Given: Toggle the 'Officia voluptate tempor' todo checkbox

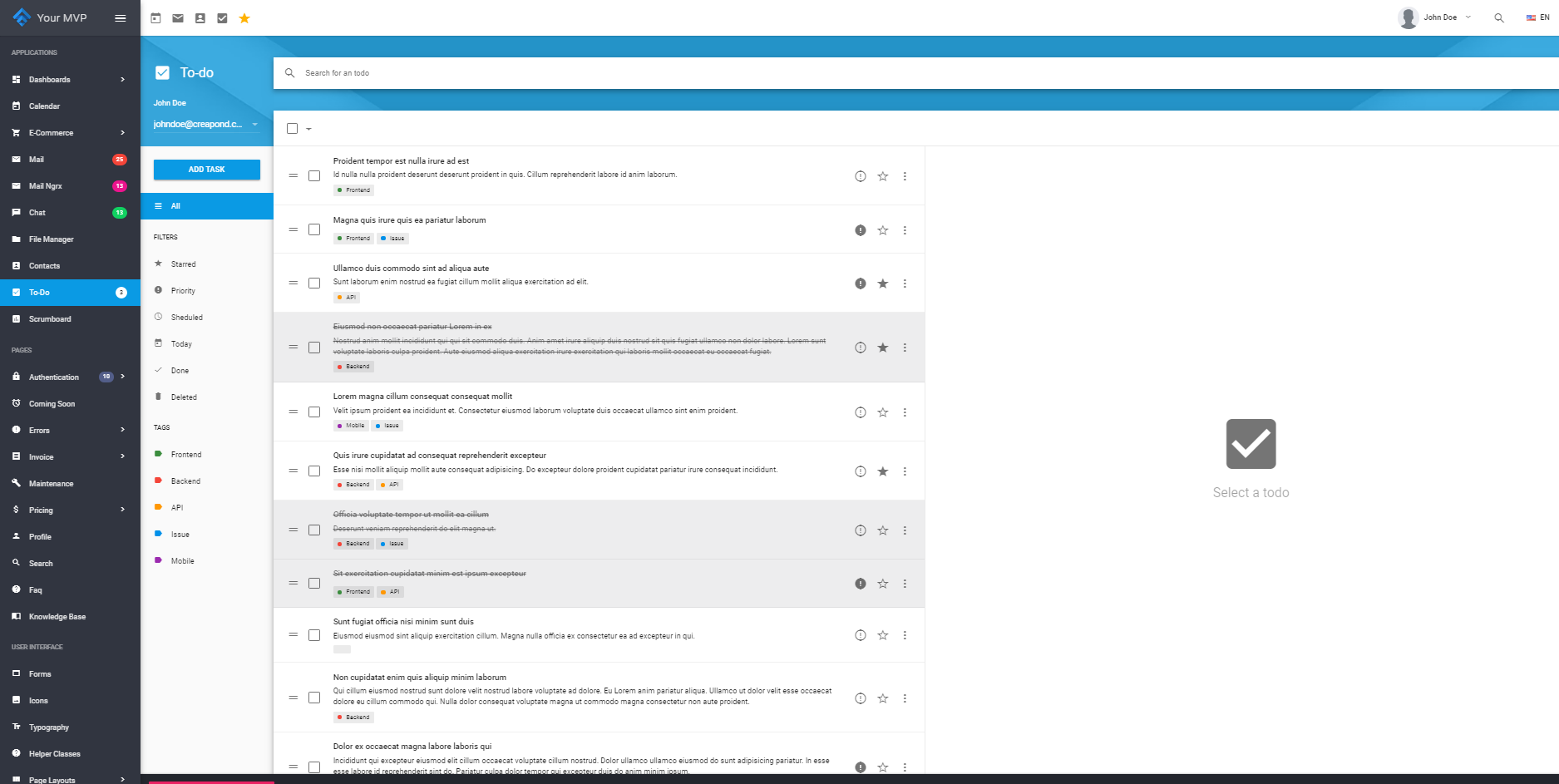Looking at the screenshot, I should coord(314,530).
